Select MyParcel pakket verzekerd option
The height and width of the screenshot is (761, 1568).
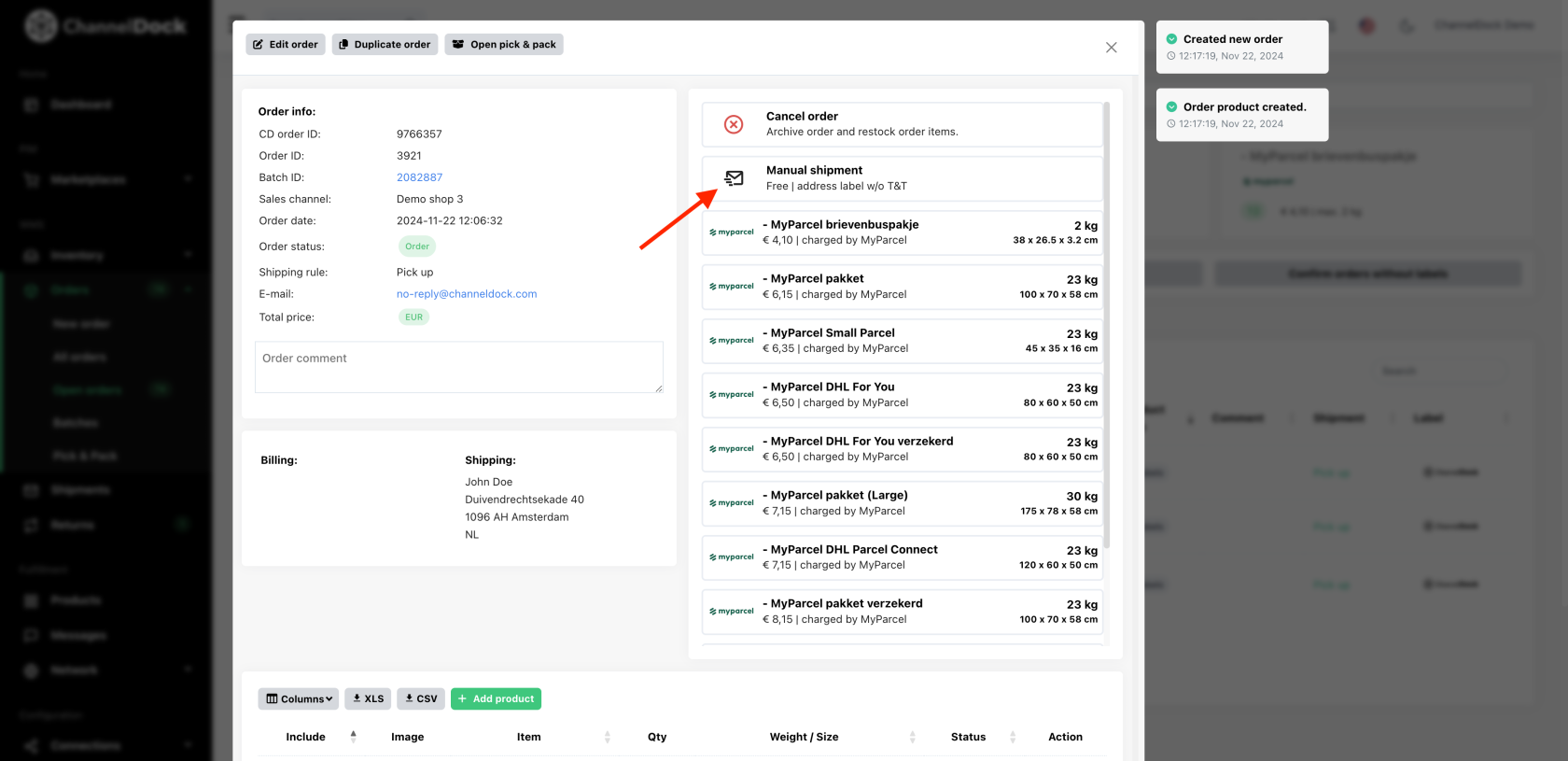click(x=902, y=612)
